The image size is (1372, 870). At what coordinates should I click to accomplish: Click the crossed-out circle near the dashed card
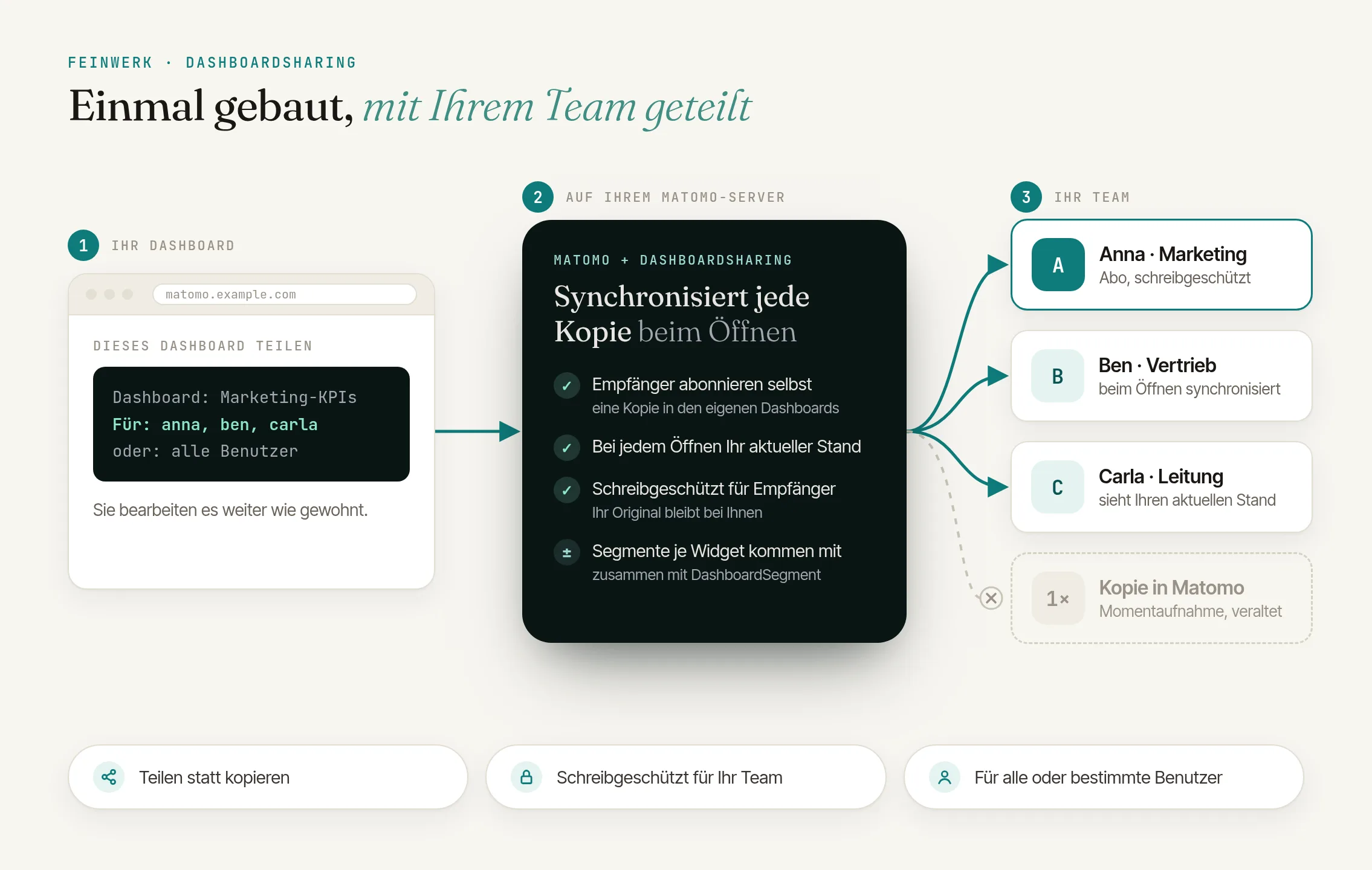tap(991, 598)
